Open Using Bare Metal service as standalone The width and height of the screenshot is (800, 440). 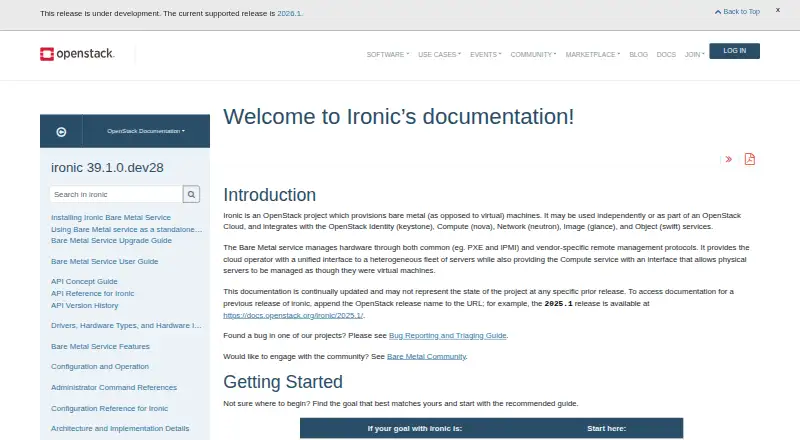pyautogui.click(x=127, y=229)
